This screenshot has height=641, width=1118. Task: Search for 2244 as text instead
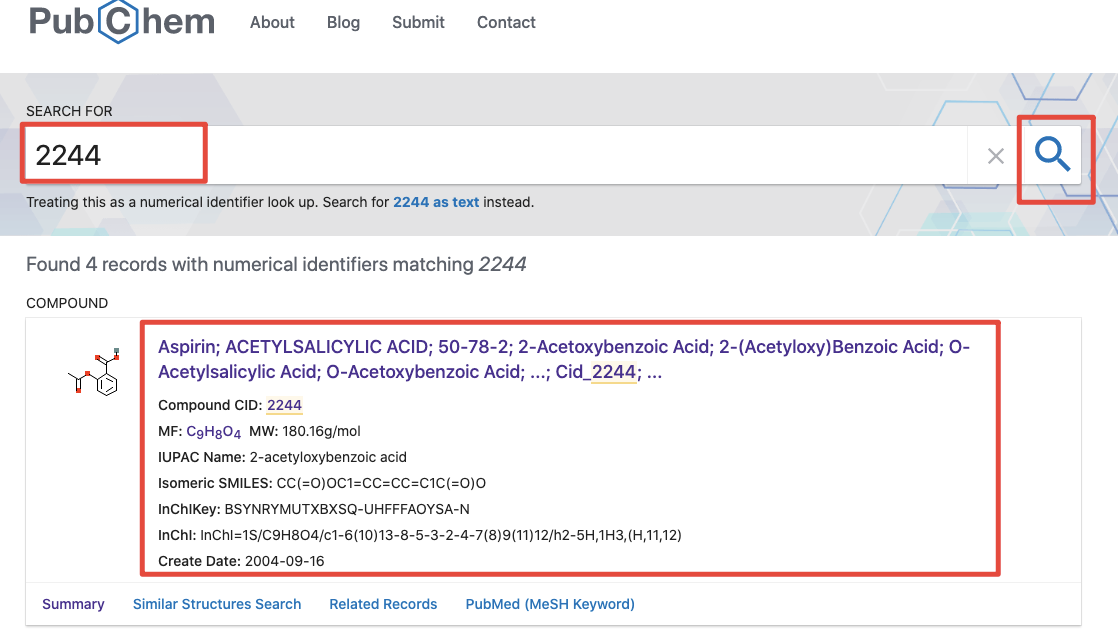pos(436,202)
